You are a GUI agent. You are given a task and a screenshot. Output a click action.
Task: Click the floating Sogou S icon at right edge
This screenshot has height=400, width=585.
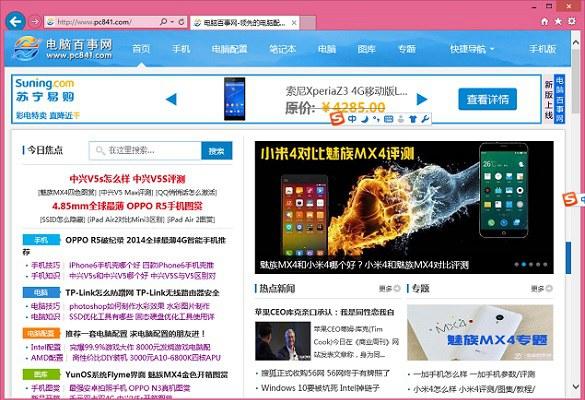click(570, 199)
